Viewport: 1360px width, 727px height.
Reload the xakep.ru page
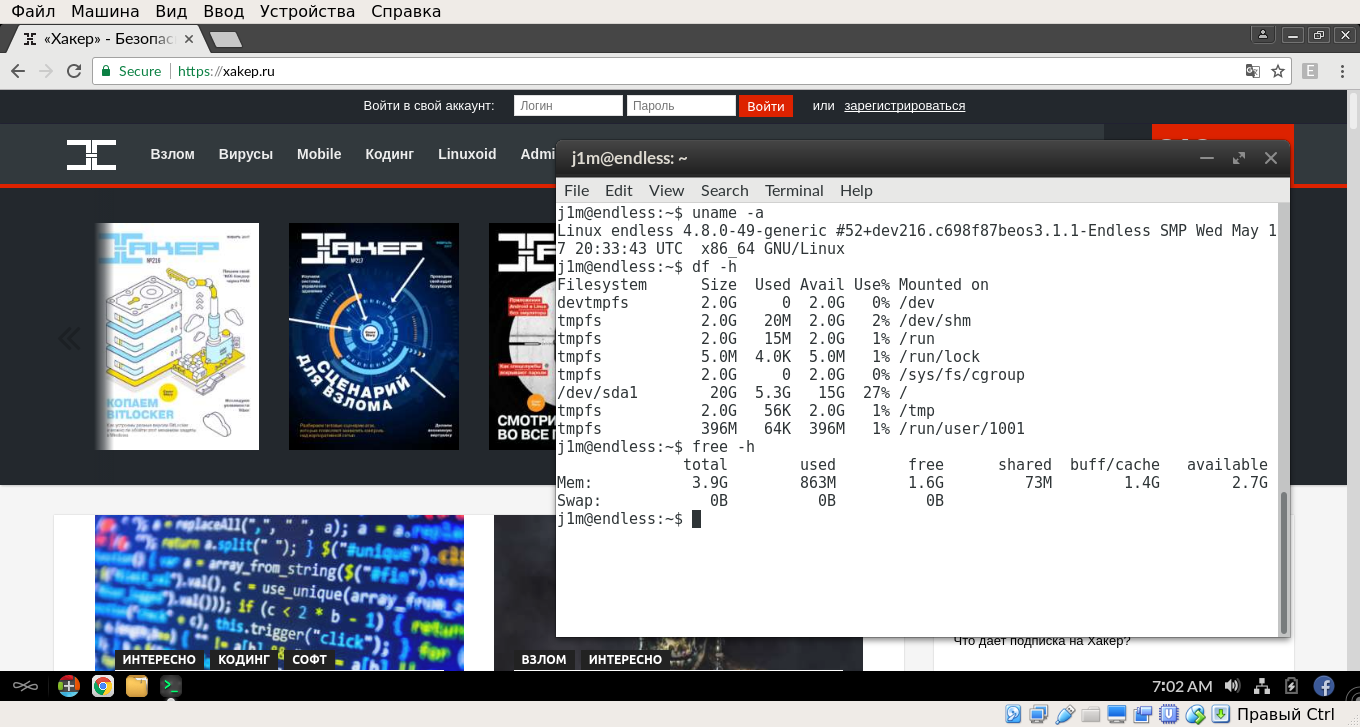[x=74, y=71]
